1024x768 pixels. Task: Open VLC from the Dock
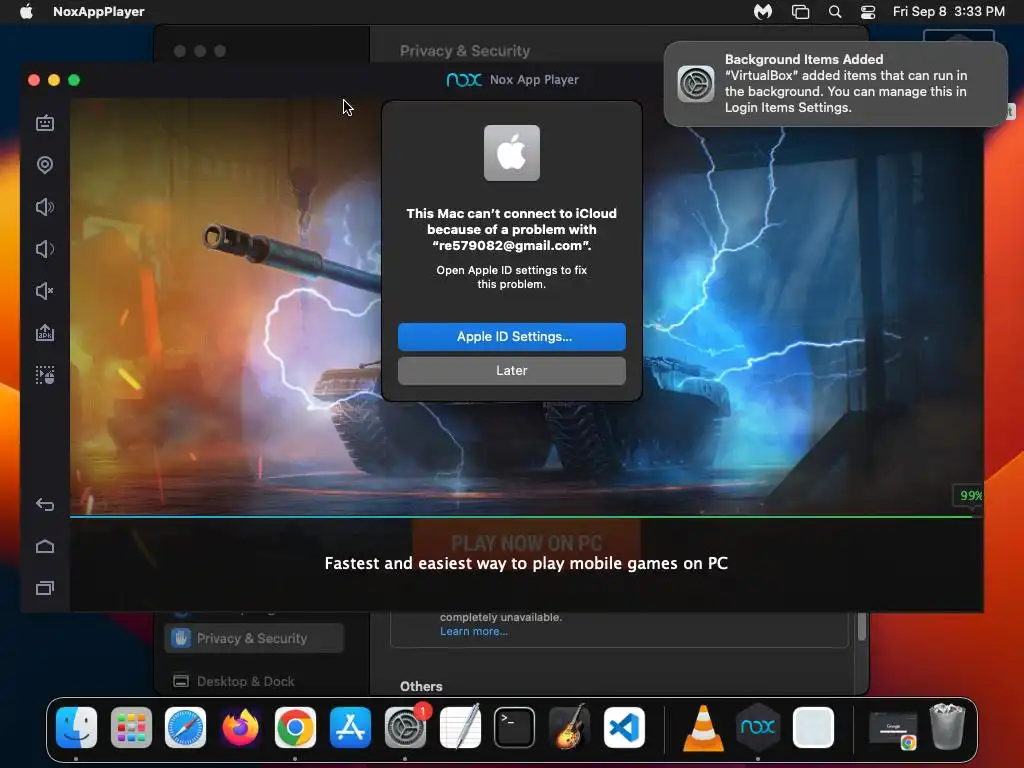(x=703, y=727)
